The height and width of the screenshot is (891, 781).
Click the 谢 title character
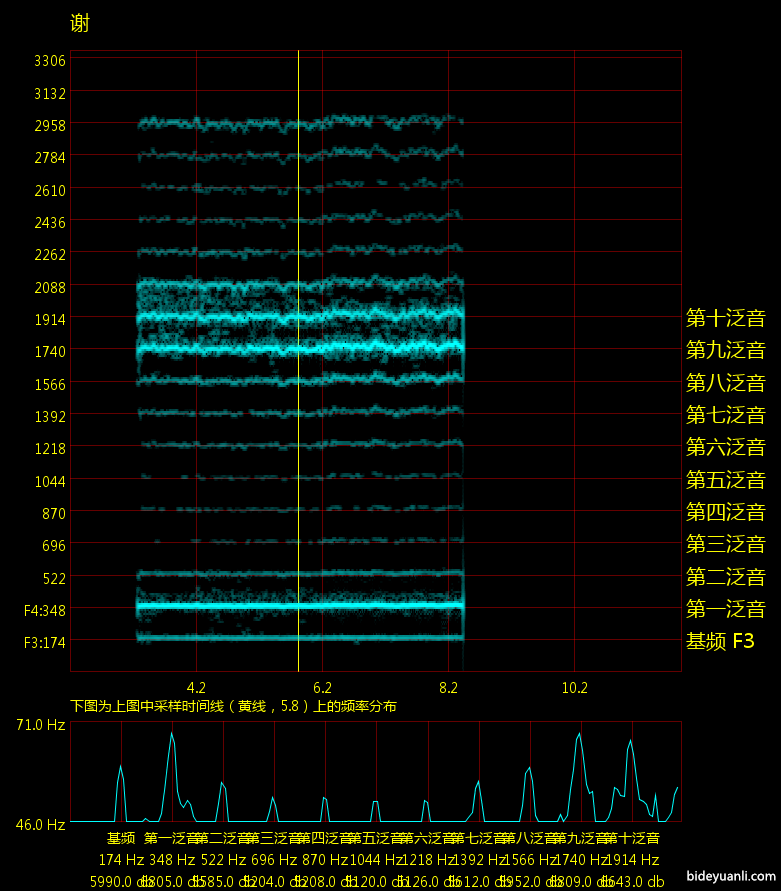click(80, 23)
